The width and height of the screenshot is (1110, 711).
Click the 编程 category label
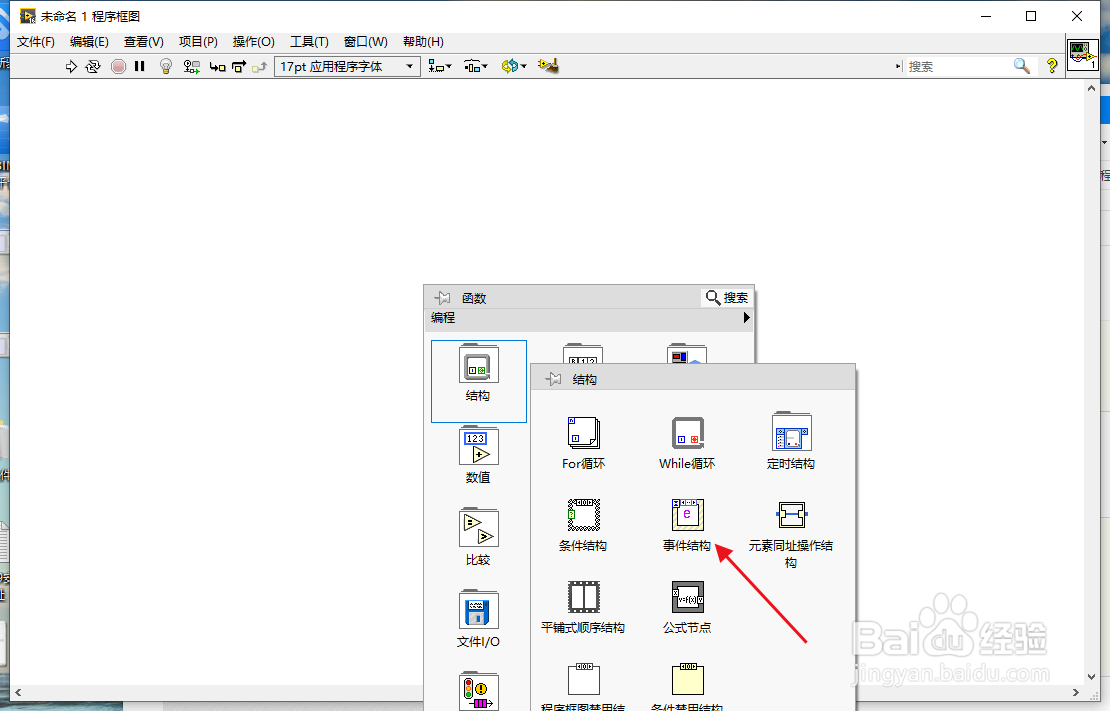(443, 318)
